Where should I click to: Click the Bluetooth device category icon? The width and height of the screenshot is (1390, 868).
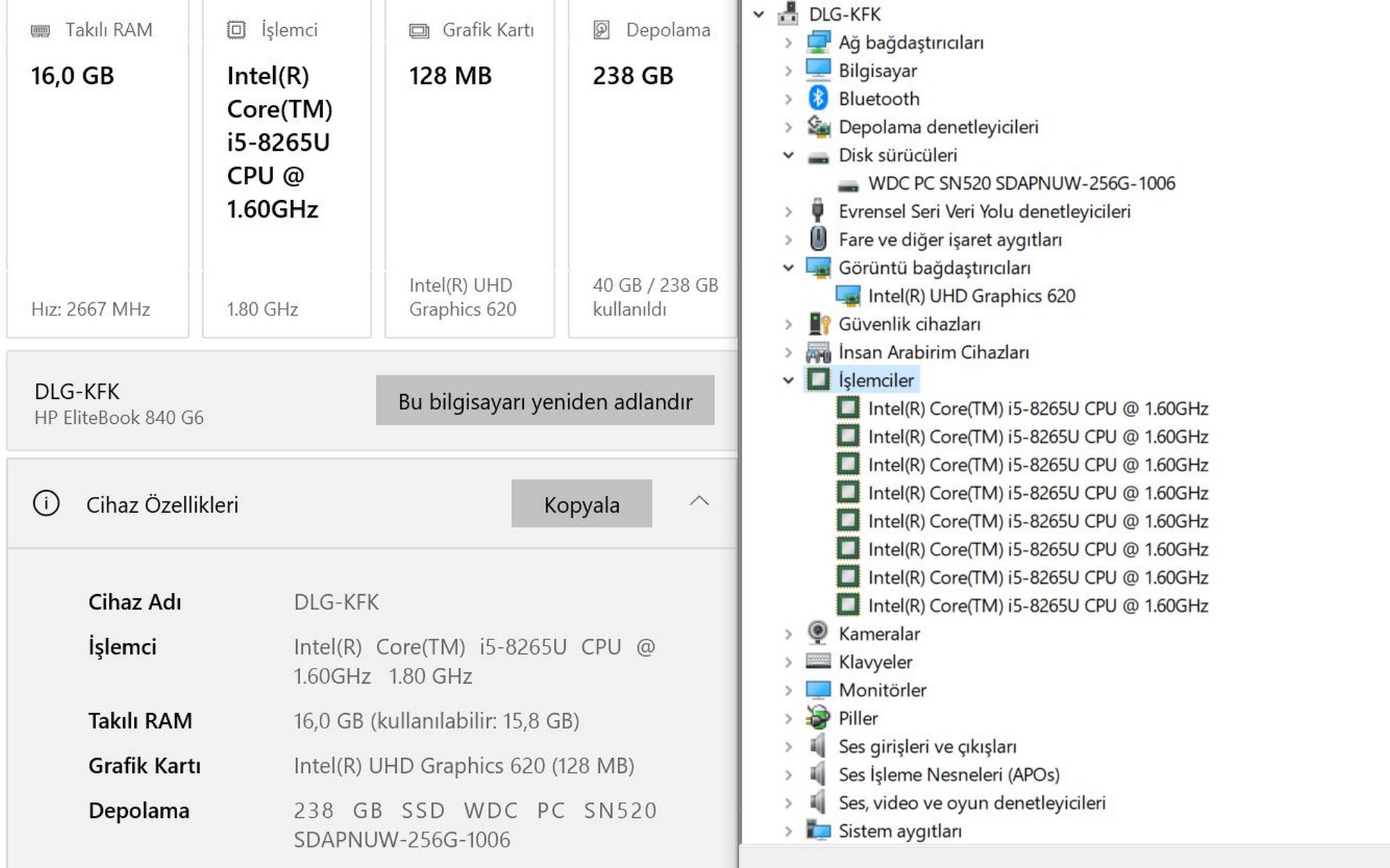tap(818, 99)
